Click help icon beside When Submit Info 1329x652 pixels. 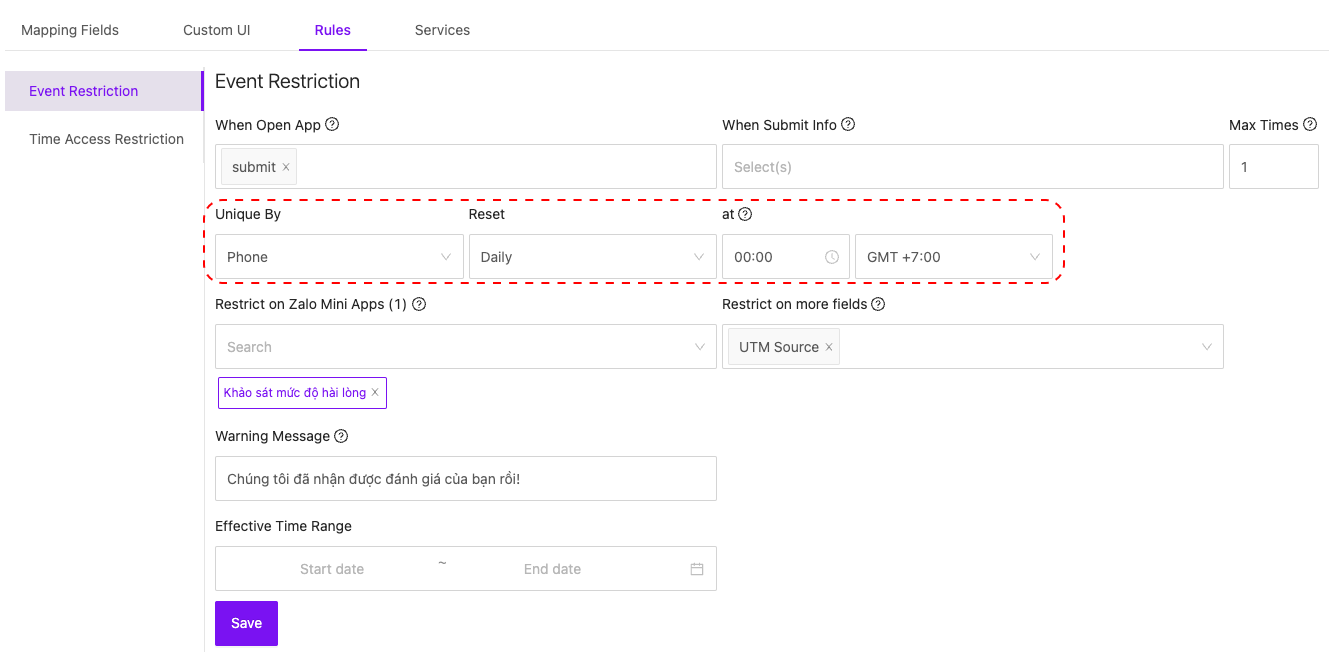click(848, 125)
